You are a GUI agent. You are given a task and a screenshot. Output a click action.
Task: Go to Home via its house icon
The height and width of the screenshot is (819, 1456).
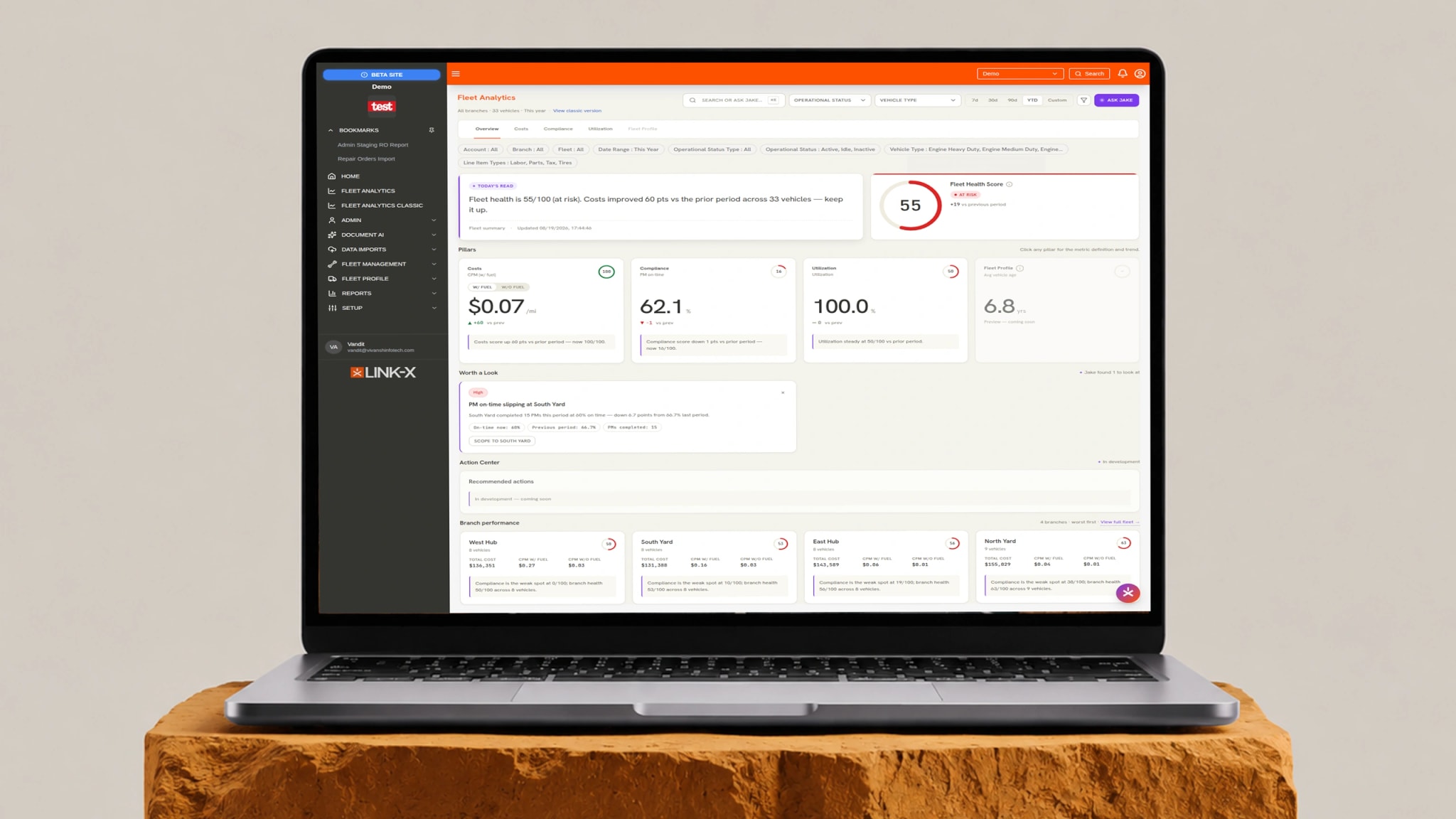tap(331, 176)
